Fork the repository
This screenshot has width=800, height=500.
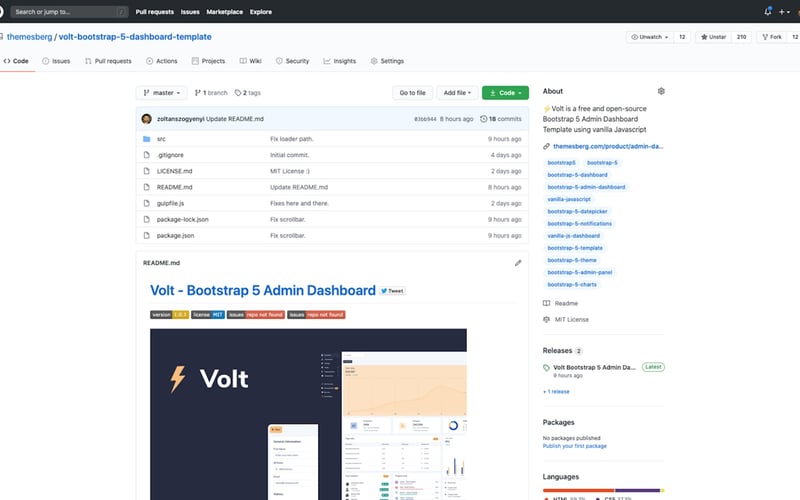[x=772, y=37]
